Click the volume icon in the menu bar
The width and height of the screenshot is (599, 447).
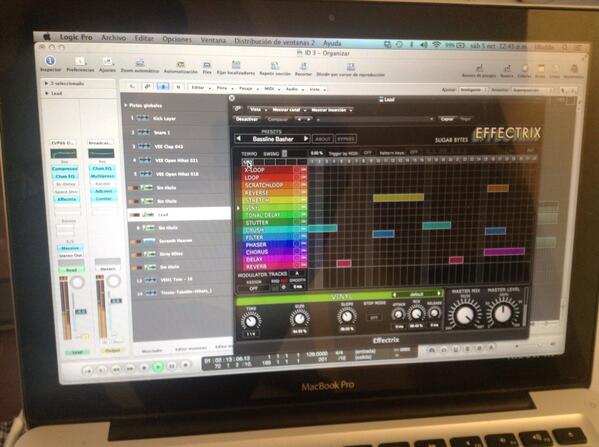(x=424, y=45)
